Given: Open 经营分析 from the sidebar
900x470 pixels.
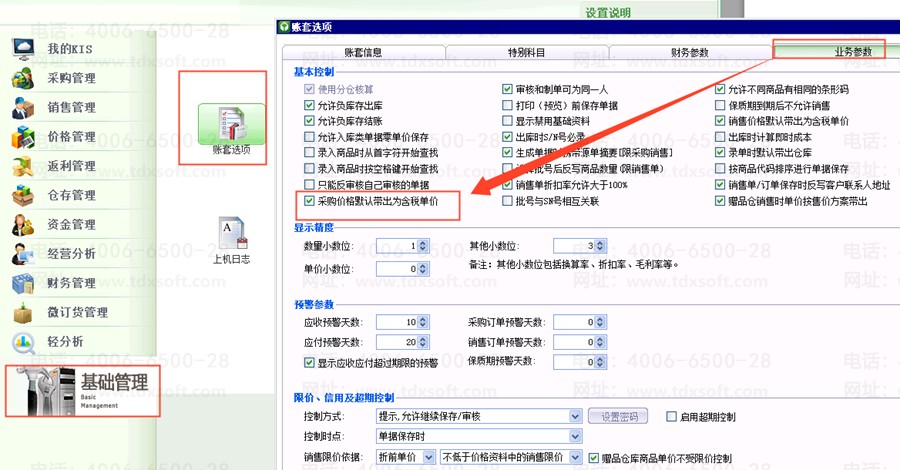Looking at the screenshot, I should tap(70, 254).
